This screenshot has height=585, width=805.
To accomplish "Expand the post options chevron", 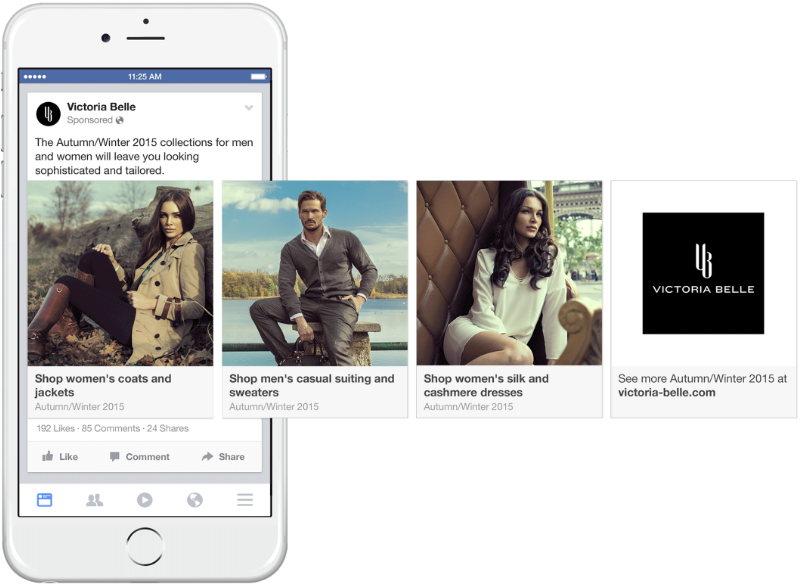I will pos(249,107).
